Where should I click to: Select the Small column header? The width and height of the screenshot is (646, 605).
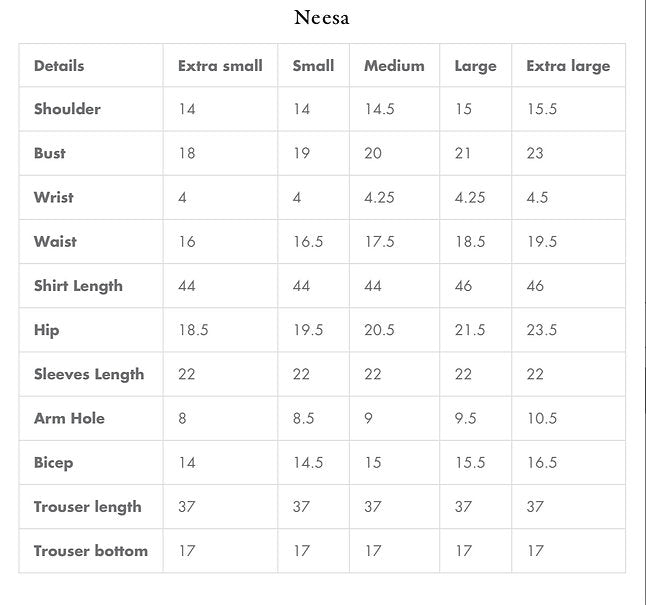tap(313, 66)
